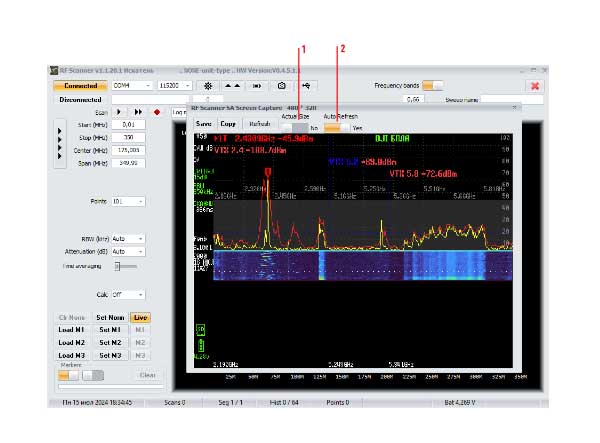Start a single scan with play icon
600x443 pixels.
click(x=119, y=112)
